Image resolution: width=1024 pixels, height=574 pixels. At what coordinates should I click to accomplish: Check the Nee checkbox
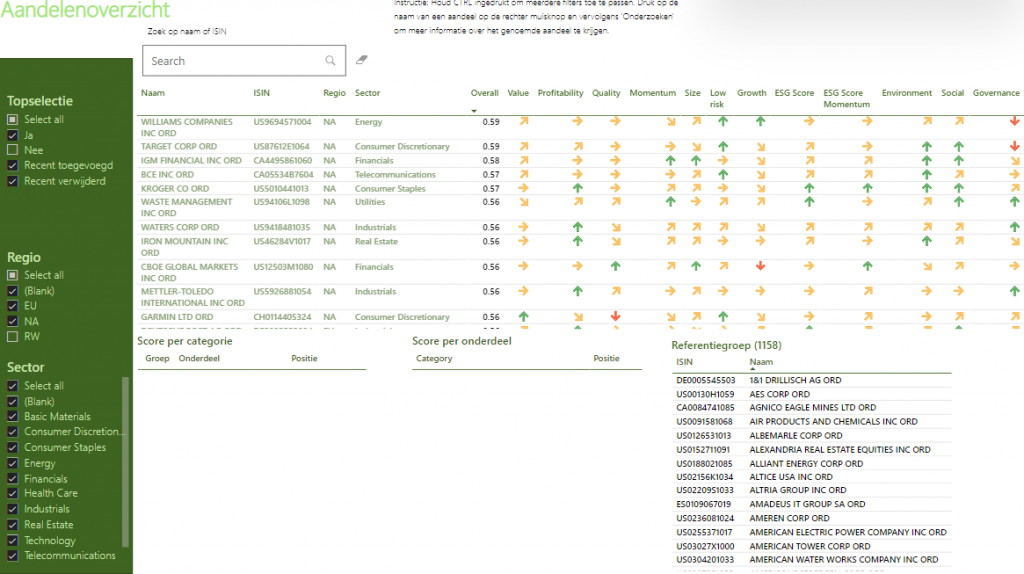(x=12, y=150)
